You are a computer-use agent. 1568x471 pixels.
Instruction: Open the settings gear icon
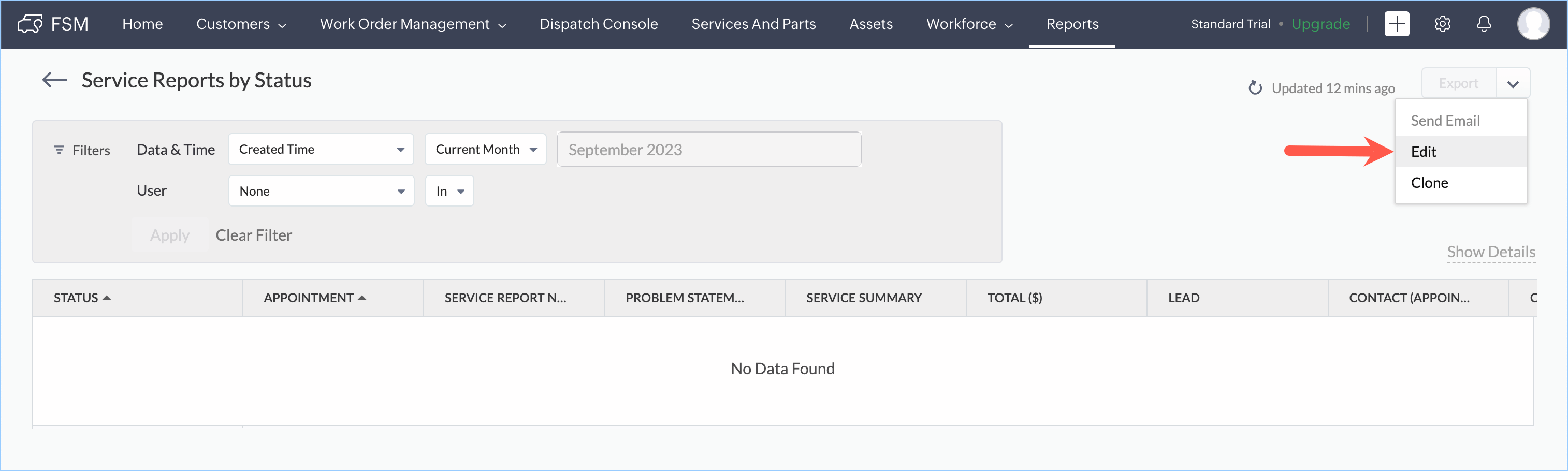[1443, 24]
